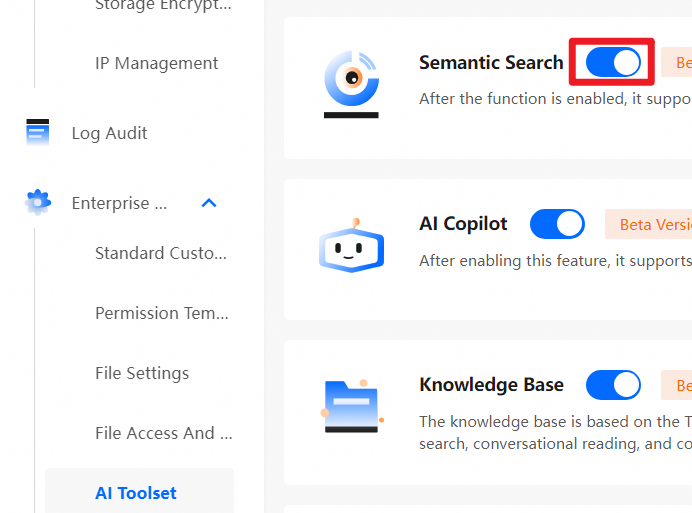Turn off the Knowledge Base switch

tap(613, 385)
